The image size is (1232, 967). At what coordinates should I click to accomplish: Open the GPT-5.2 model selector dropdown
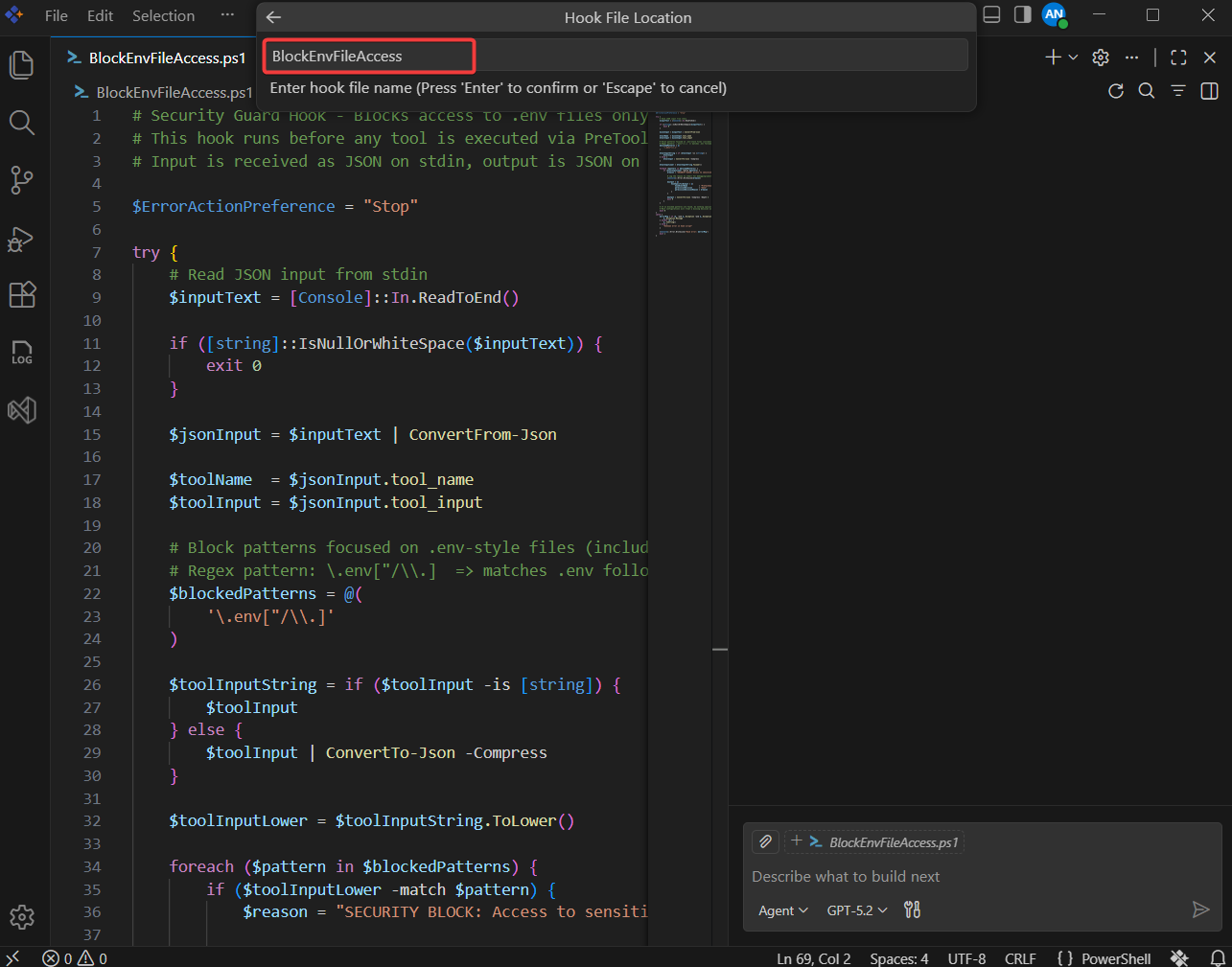click(854, 909)
